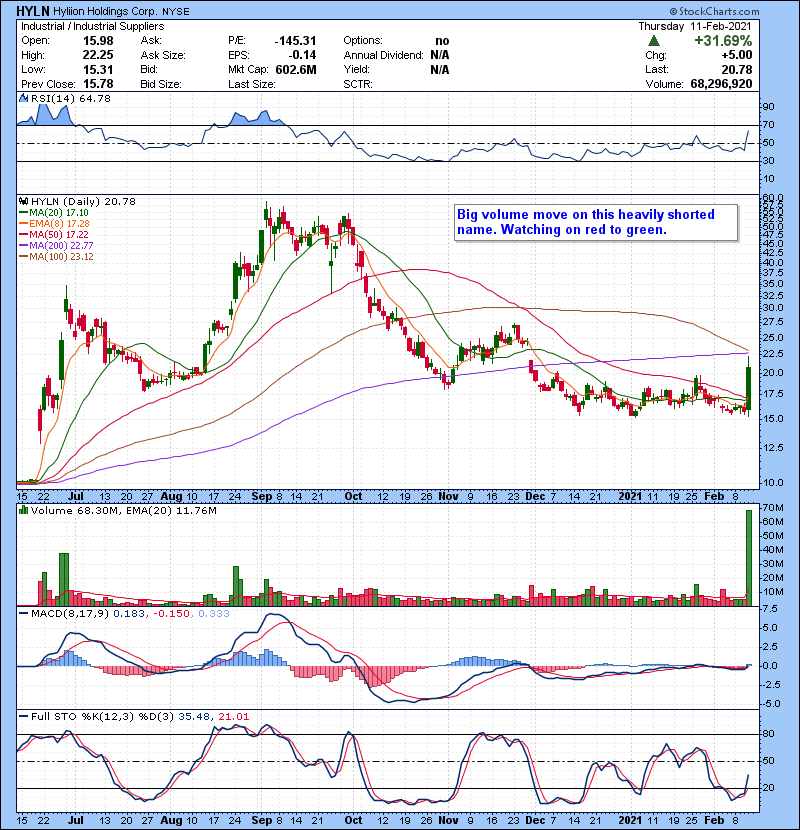Click the HYLN ticker symbol
800x830 pixels.
pos(33,11)
